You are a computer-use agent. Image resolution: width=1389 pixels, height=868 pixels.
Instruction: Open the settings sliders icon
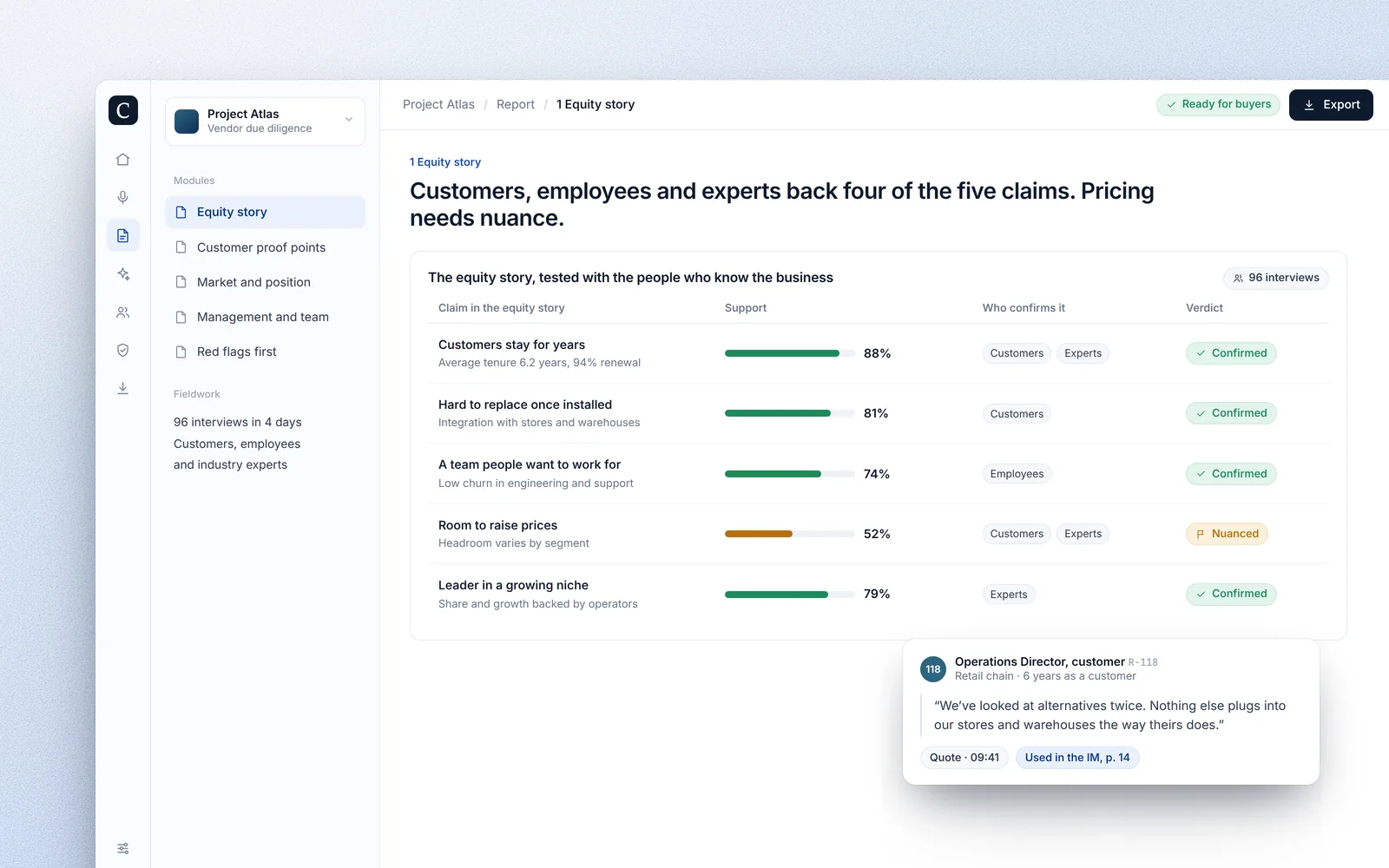pos(123,848)
